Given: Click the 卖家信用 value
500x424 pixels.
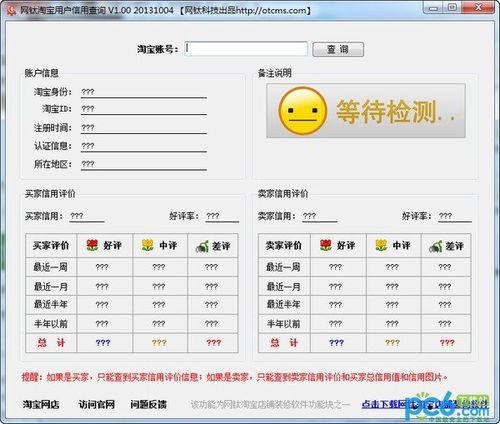Looking at the screenshot, I should (320, 216).
